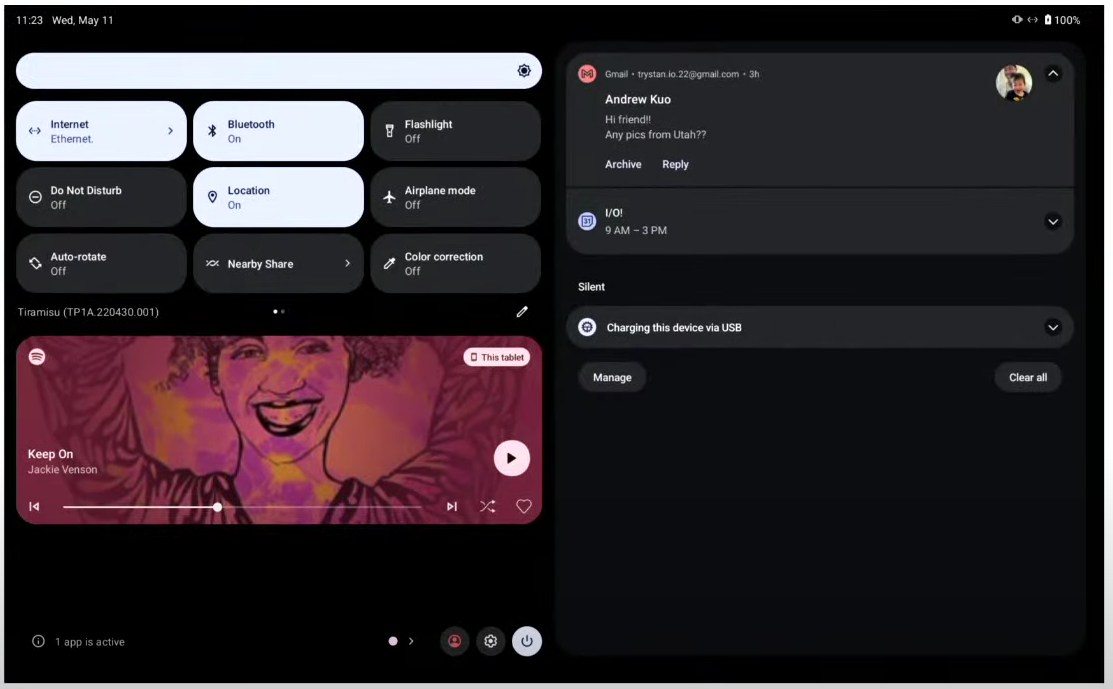The image size is (1113, 689).
Task: Click the USB charging system icon
Action: 587,327
